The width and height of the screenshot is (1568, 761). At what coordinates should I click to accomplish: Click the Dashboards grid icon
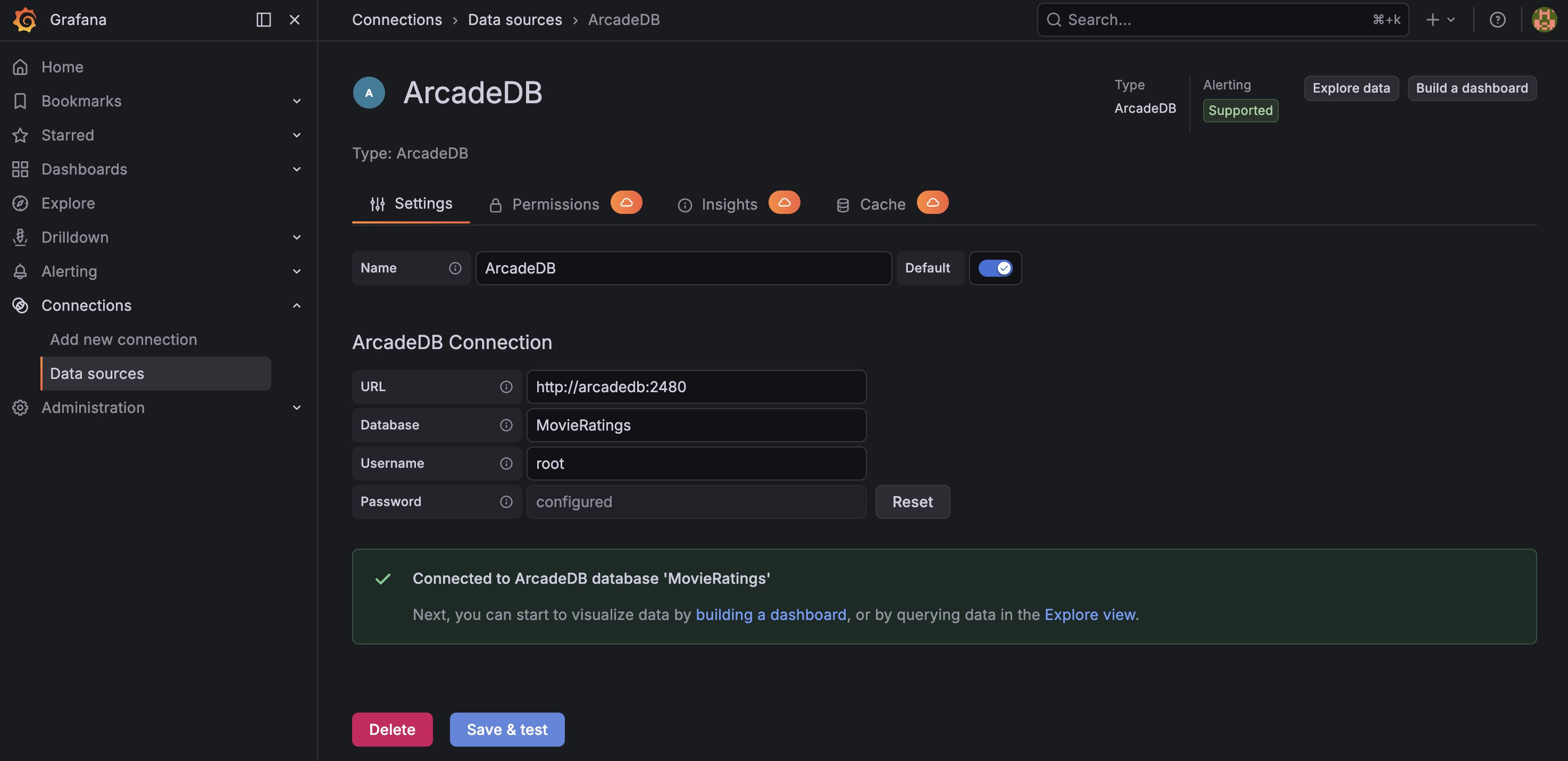[x=21, y=169]
